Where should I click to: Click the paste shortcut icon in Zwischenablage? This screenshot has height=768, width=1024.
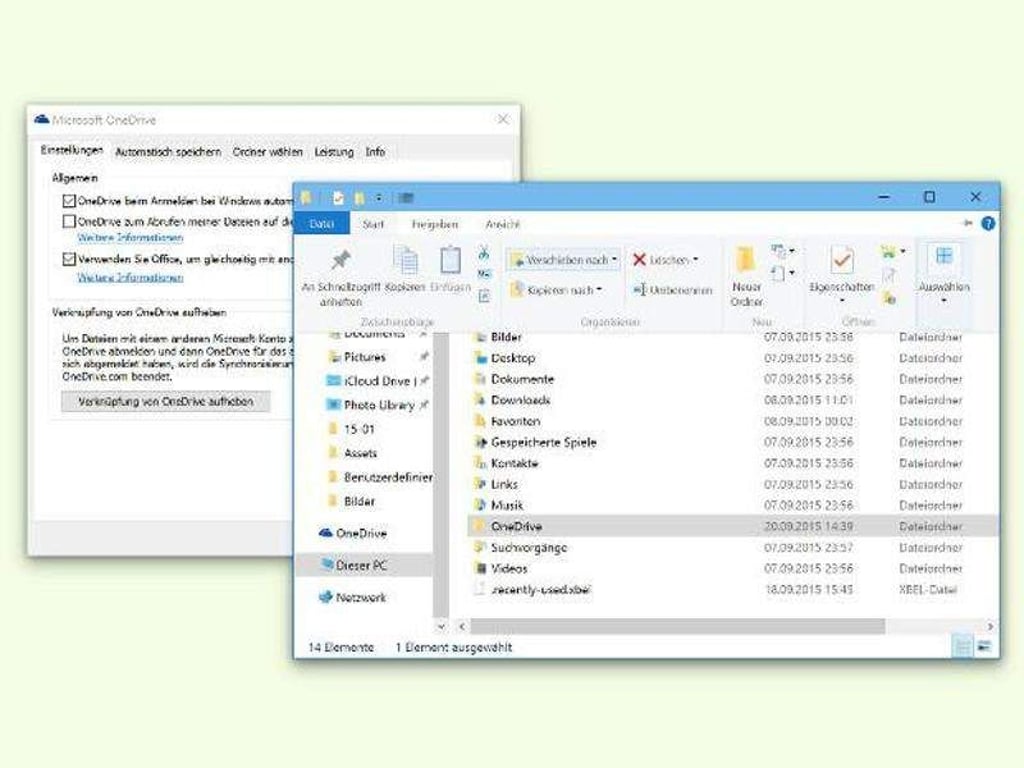pyautogui.click(x=484, y=296)
